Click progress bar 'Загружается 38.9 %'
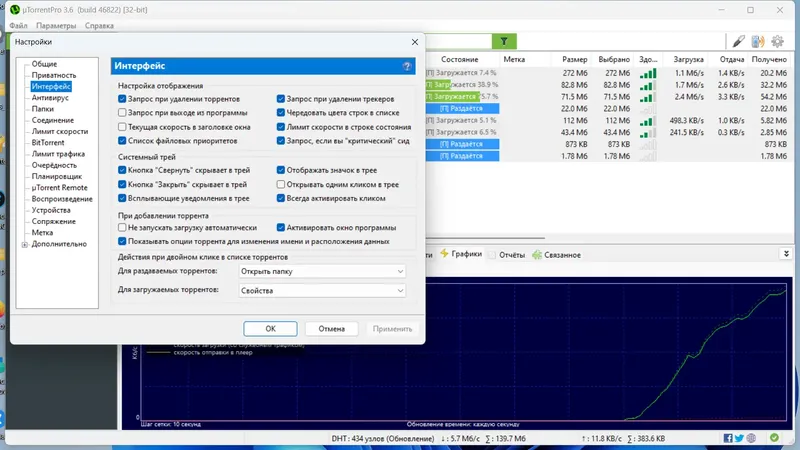The width and height of the screenshot is (800, 450). coord(462,85)
